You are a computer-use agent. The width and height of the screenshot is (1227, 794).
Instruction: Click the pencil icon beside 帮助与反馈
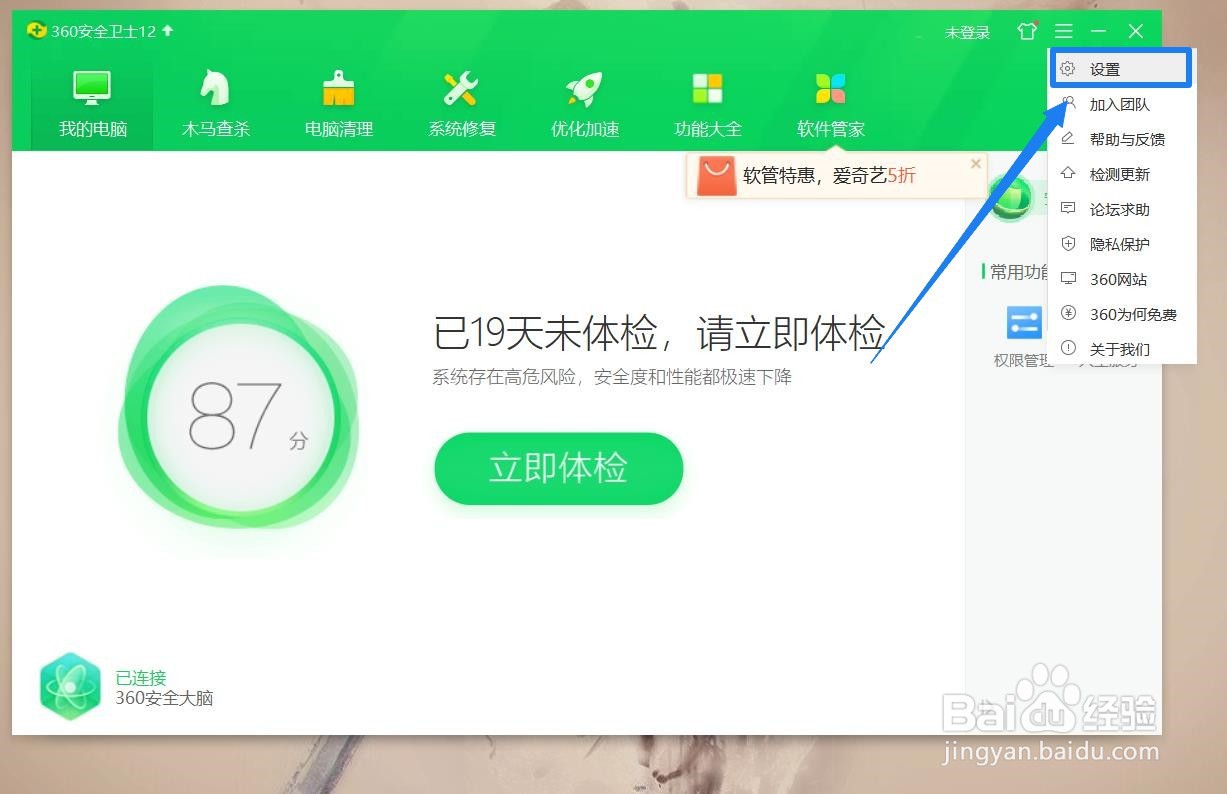(x=1068, y=138)
